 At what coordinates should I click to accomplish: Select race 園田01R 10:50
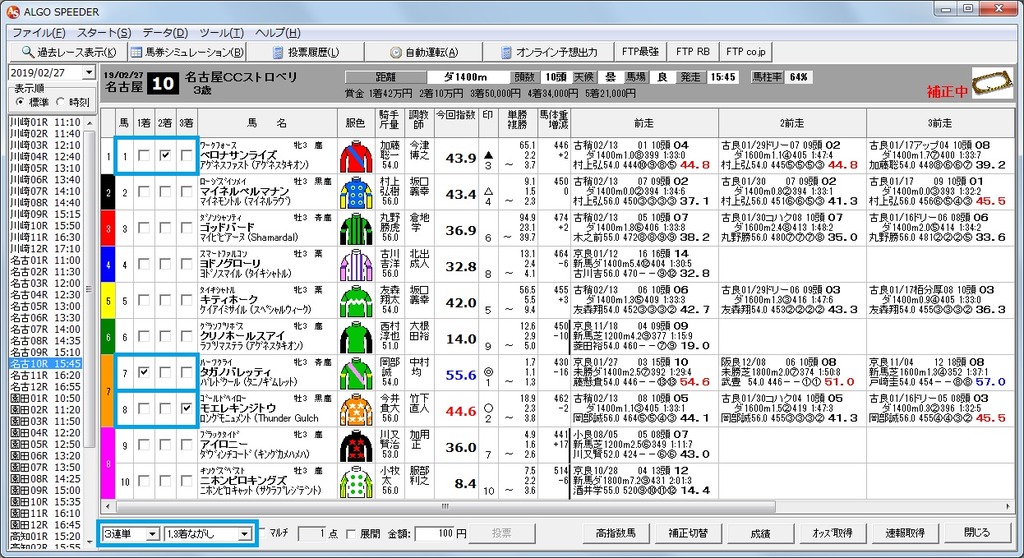pyautogui.click(x=46, y=398)
